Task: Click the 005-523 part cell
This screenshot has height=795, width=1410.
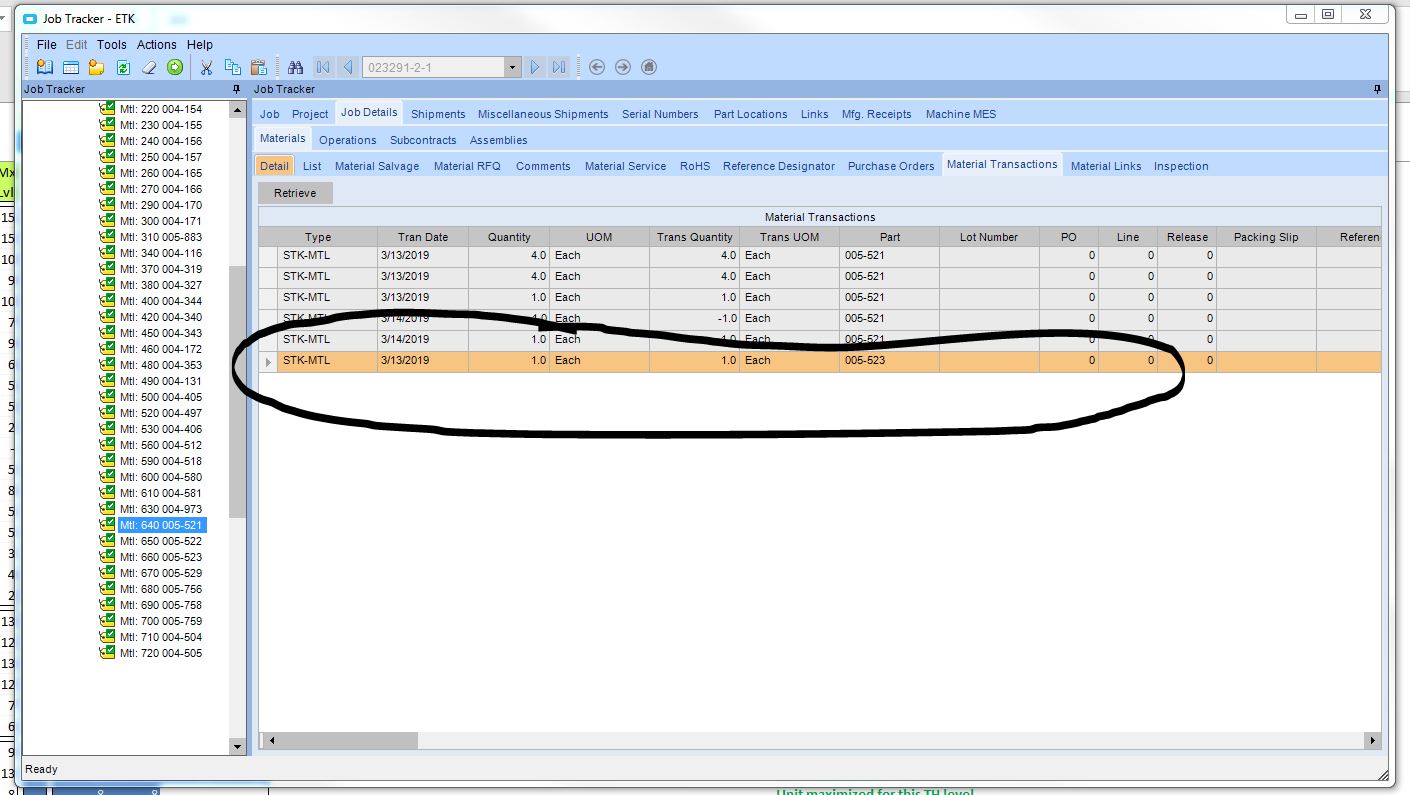Action: click(889, 361)
